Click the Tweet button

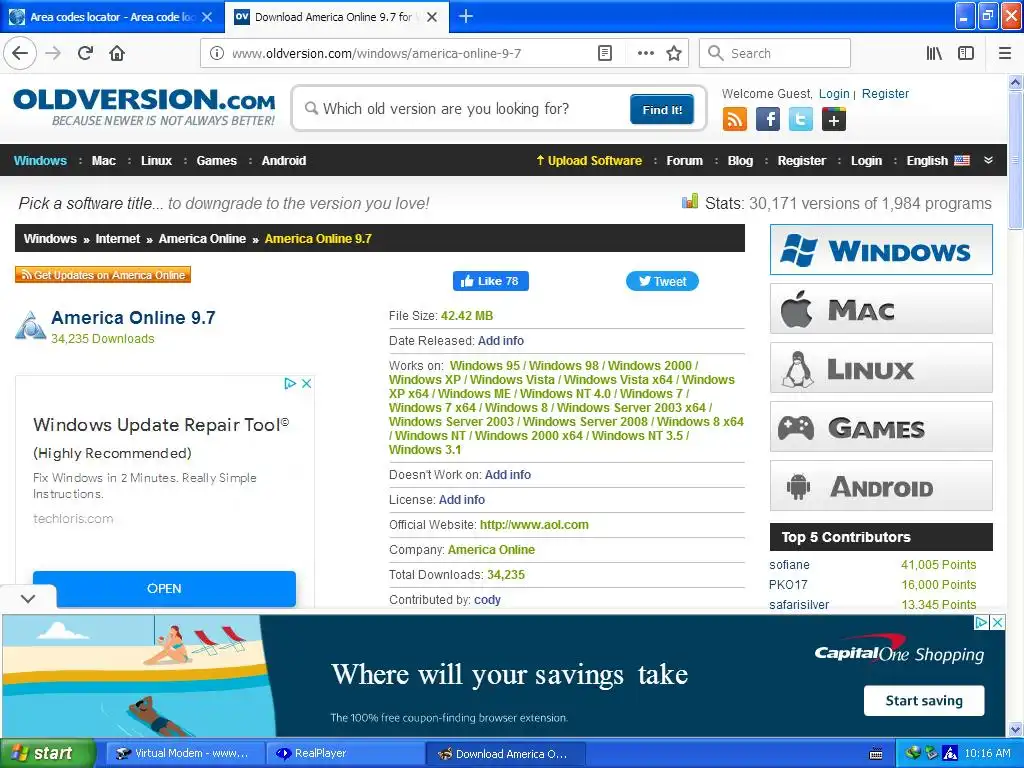pyautogui.click(x=662, y=281)
